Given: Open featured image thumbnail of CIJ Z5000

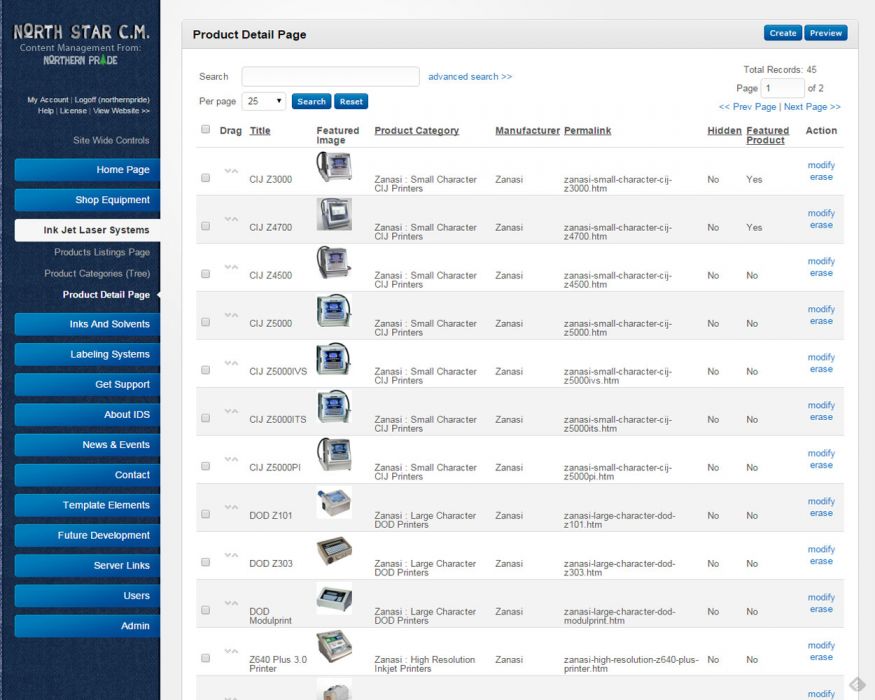Looking at the screenshot, I should click(x=334, y=310).
